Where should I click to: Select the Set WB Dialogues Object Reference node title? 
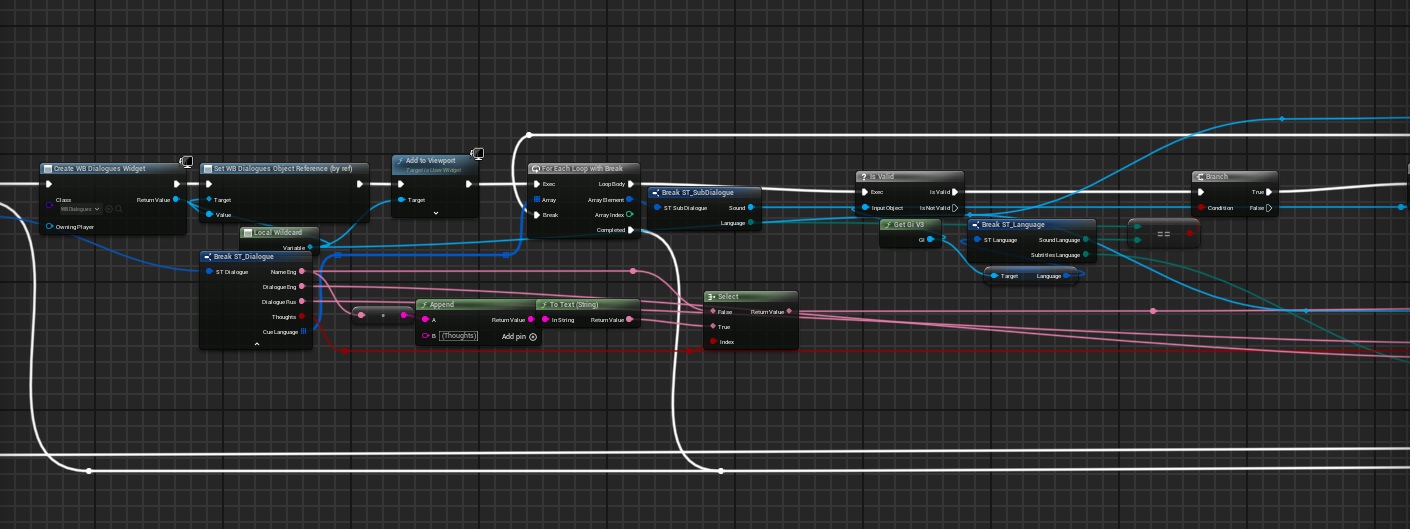point(282,168)
